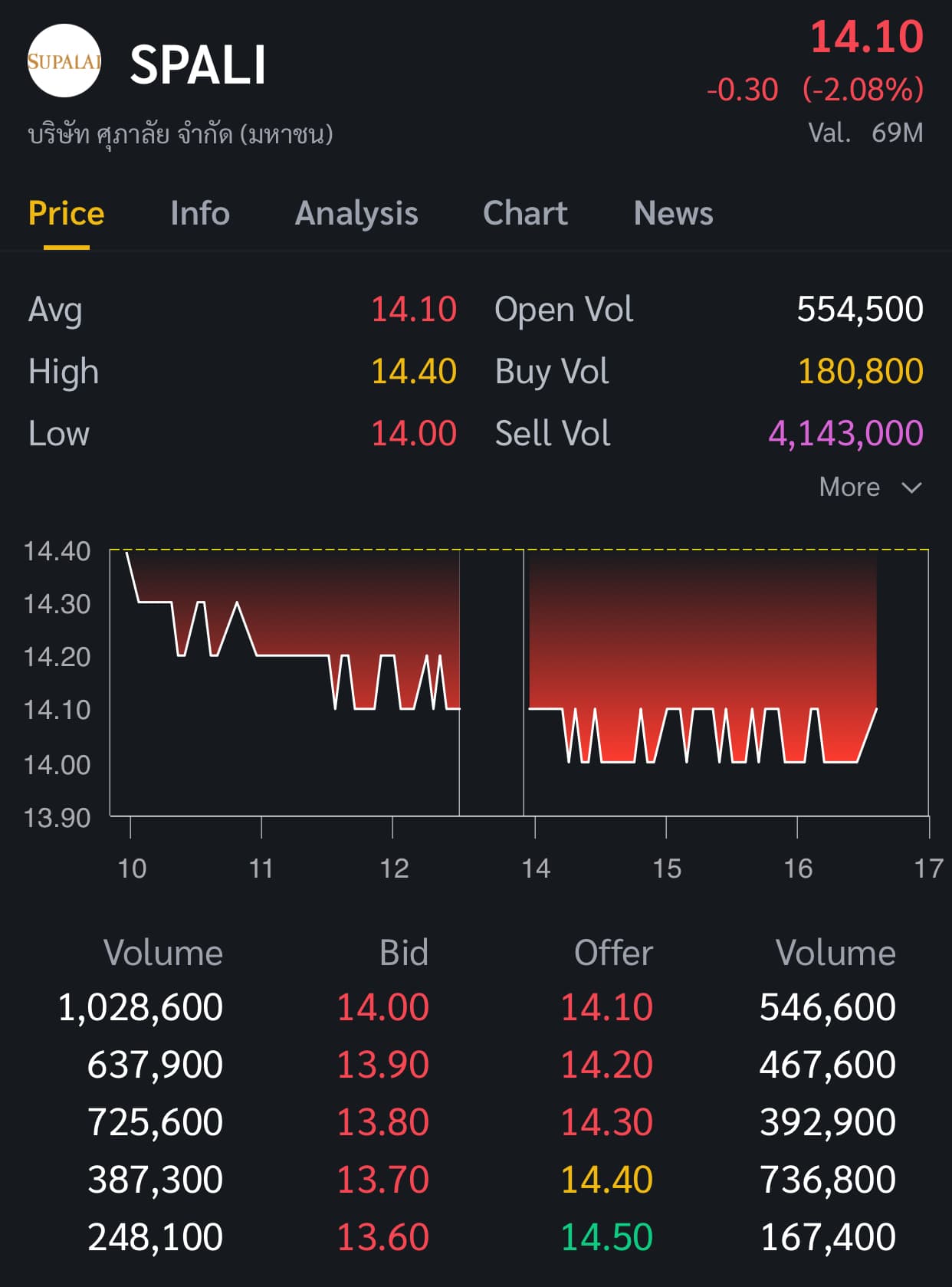This screenshot has width=952, height=1287.
Task: Open the Price tab
Action: click(x=66, y=213)
